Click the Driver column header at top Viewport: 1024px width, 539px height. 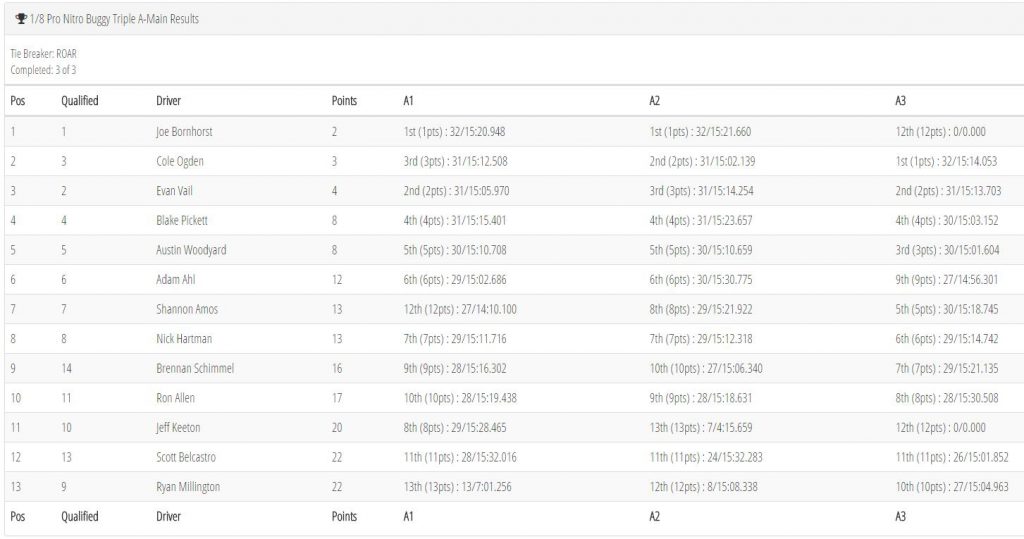pos(168,101)
